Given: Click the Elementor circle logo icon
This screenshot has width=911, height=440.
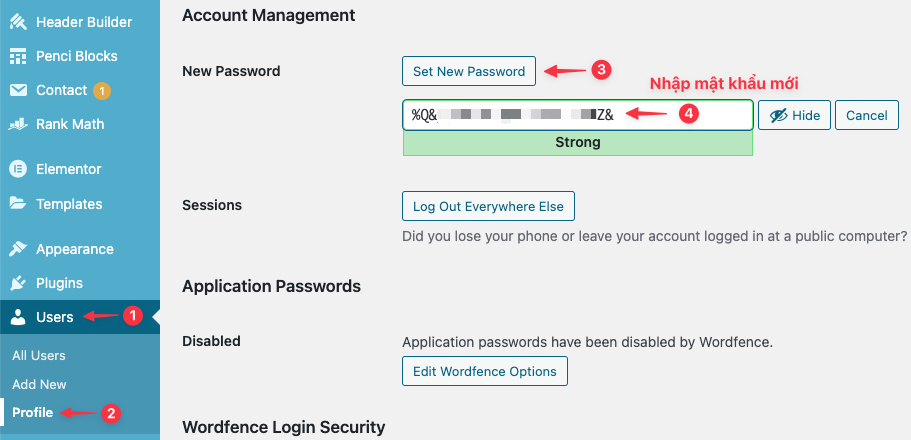Looking at the screenshot, I should [19, 169].
